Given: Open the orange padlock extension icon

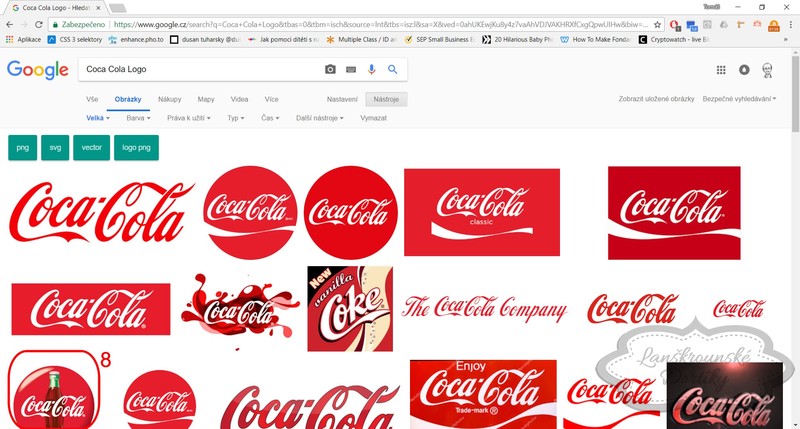Looking at the screenshot, I should coord(774,25).
